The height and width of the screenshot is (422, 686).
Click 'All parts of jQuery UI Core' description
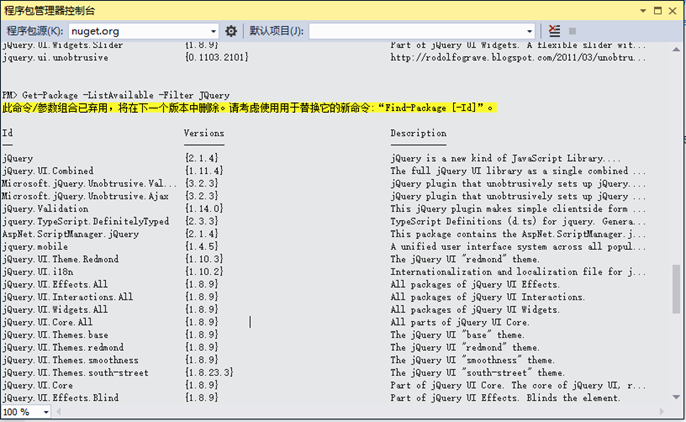(460, 322)
